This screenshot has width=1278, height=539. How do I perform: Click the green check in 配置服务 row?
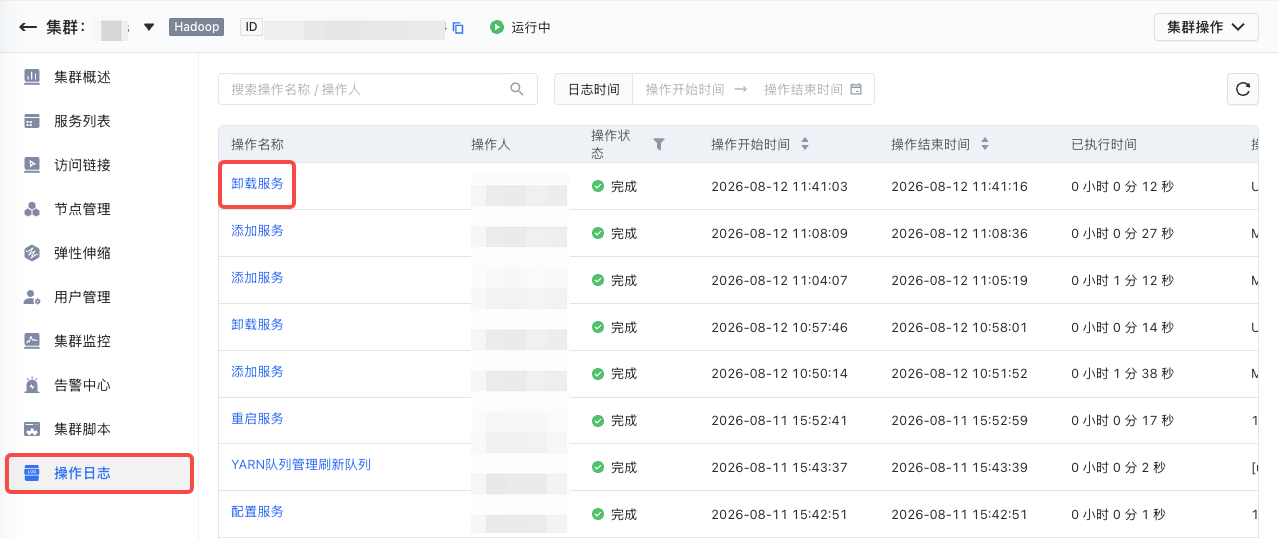[x=598, y=514]
